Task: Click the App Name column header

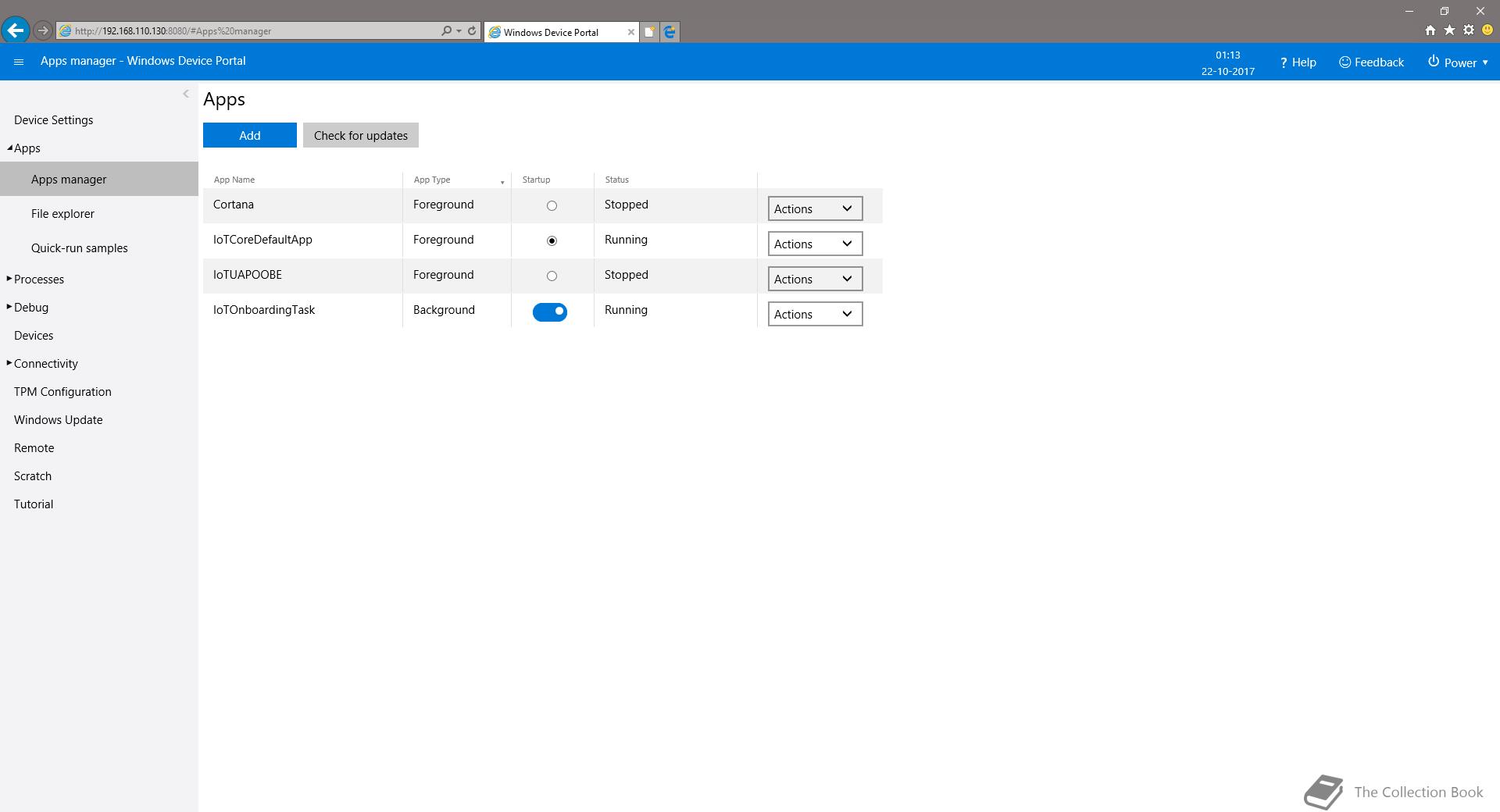Action: point(234,180)
